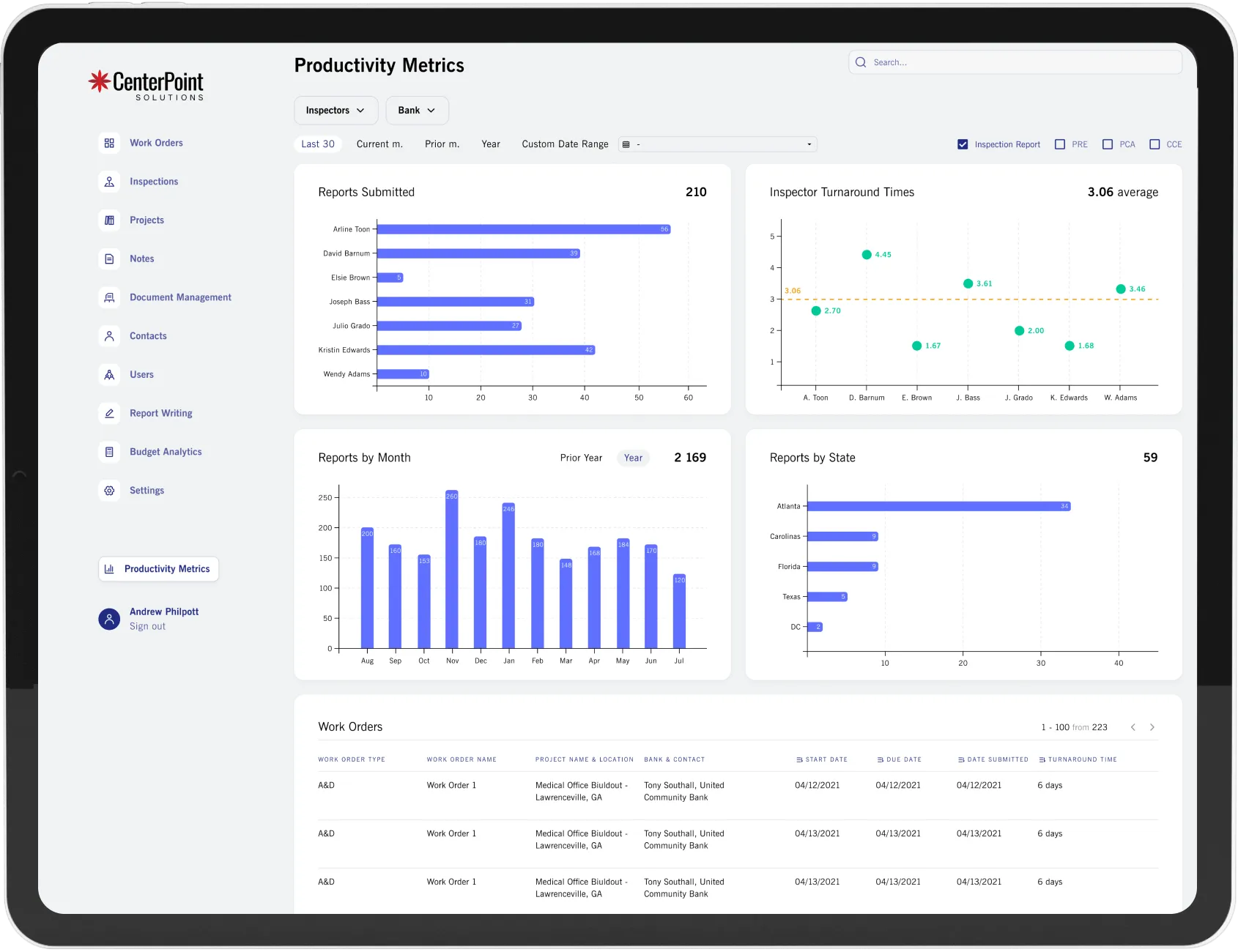Open Work Orders from the sidebar icon
This screenshot has width=1238, height=952.
(x=109, y=143)
